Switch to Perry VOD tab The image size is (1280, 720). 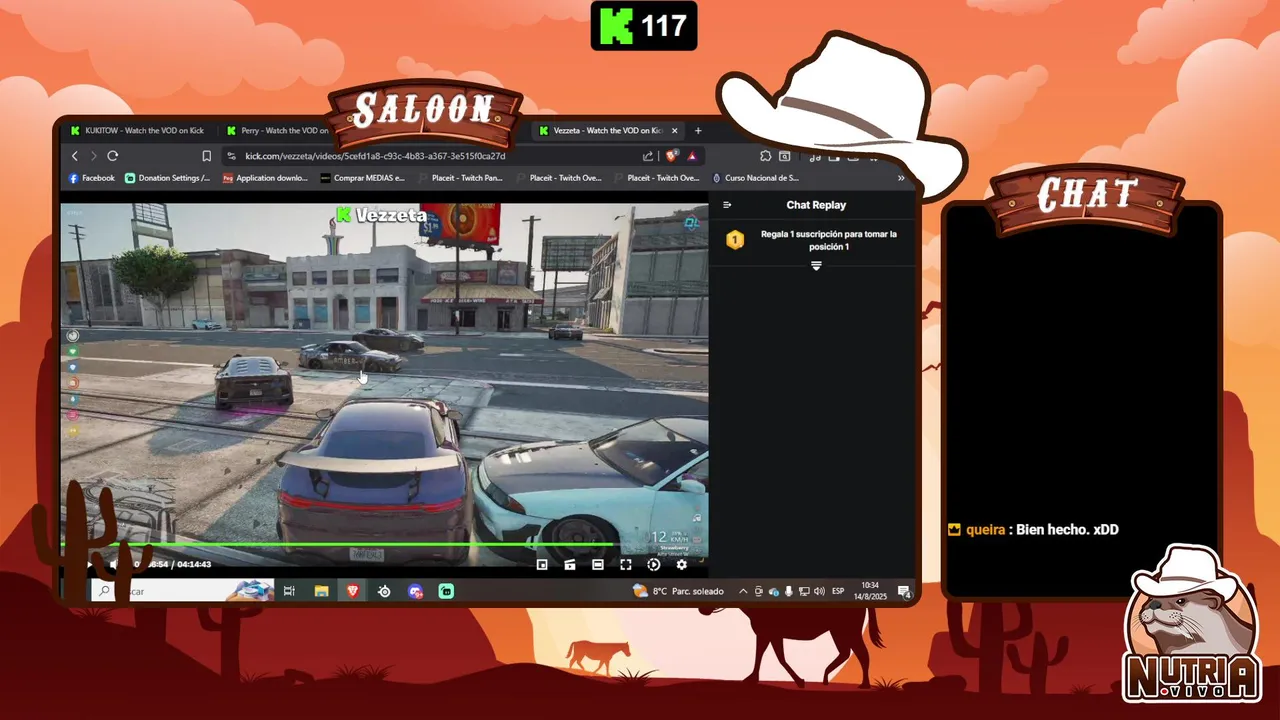277,130
